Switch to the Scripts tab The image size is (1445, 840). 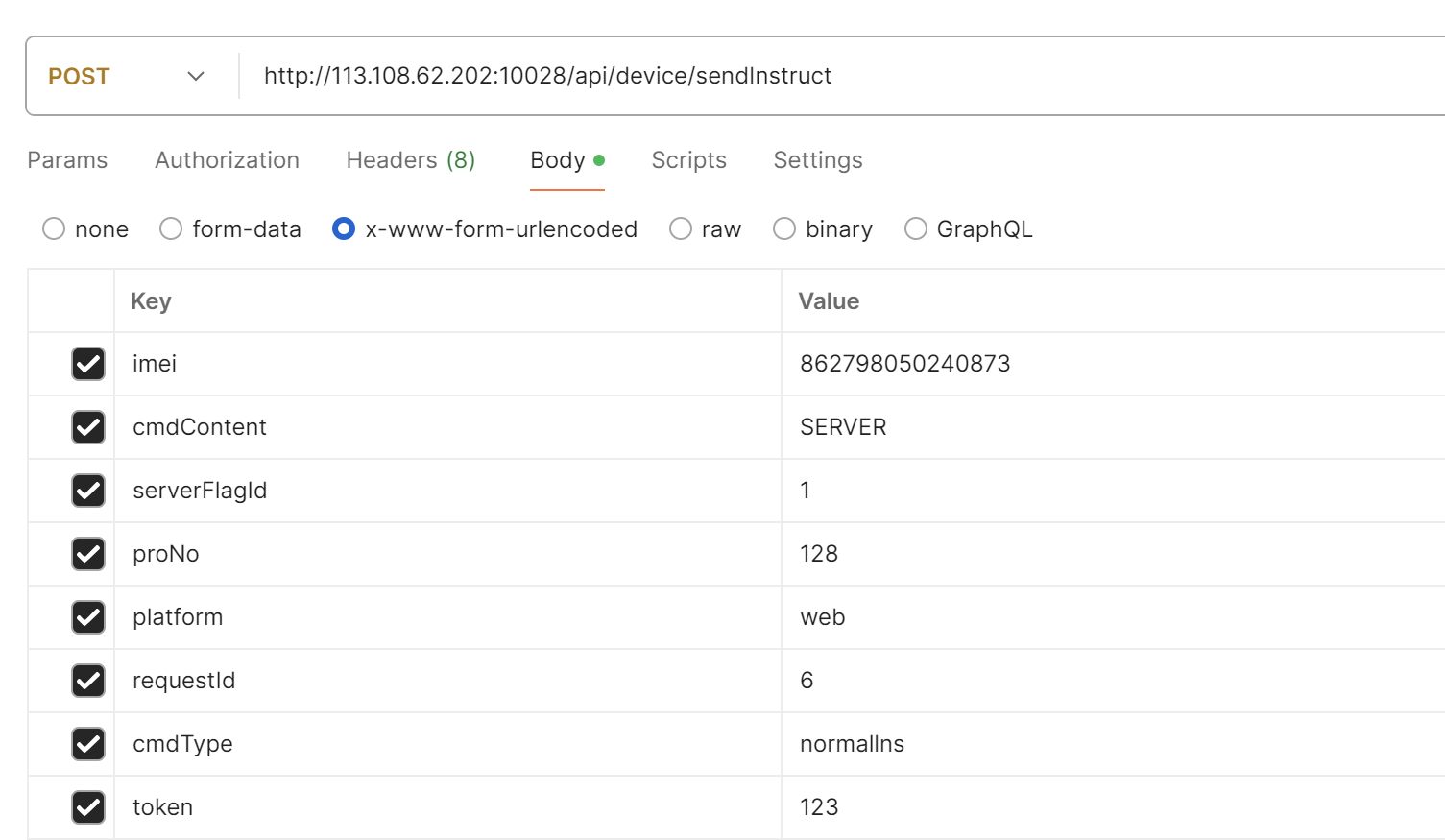(x=688, y=160)
